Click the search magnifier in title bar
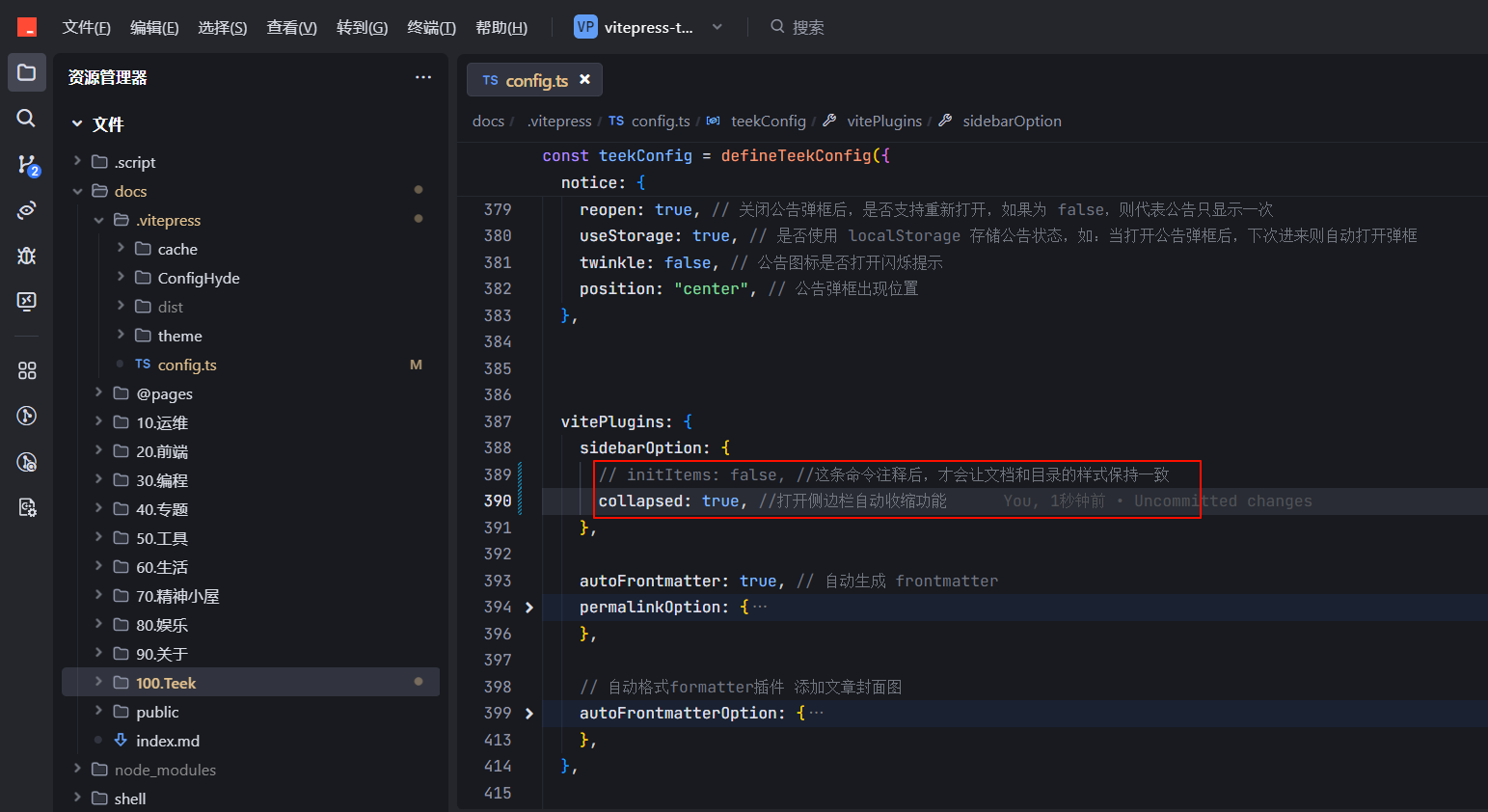The width and height of the screenshot is (1488, 812). tap(777, 27)
